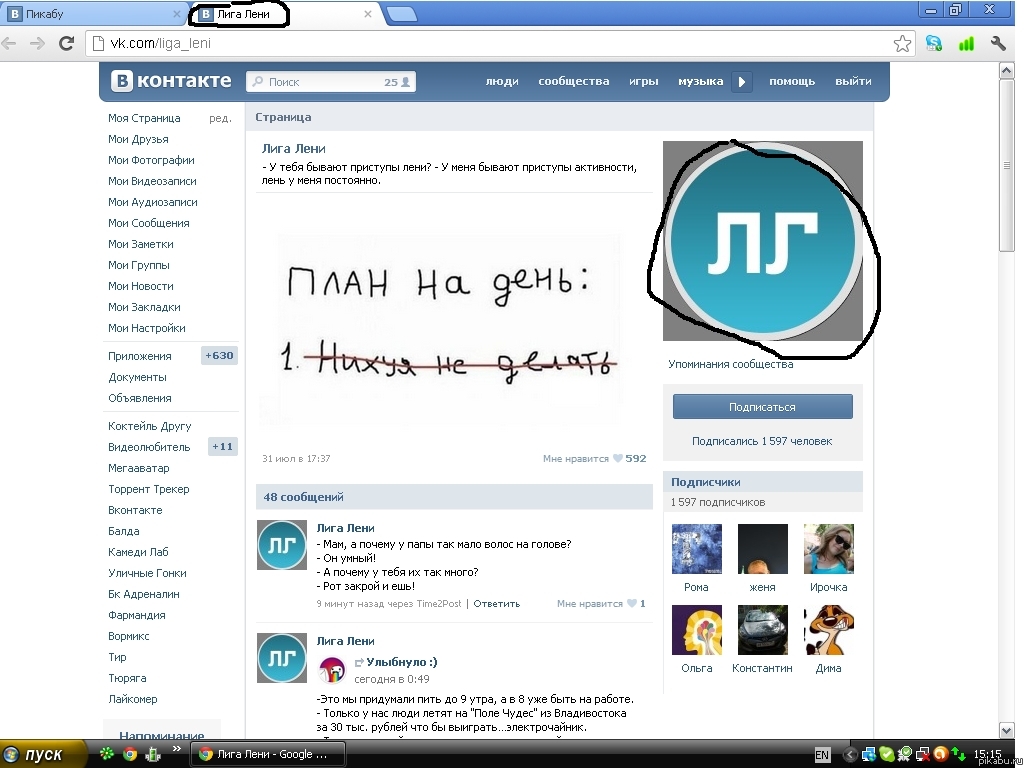Click the Skype extension icon

click(x=934, y=44)
